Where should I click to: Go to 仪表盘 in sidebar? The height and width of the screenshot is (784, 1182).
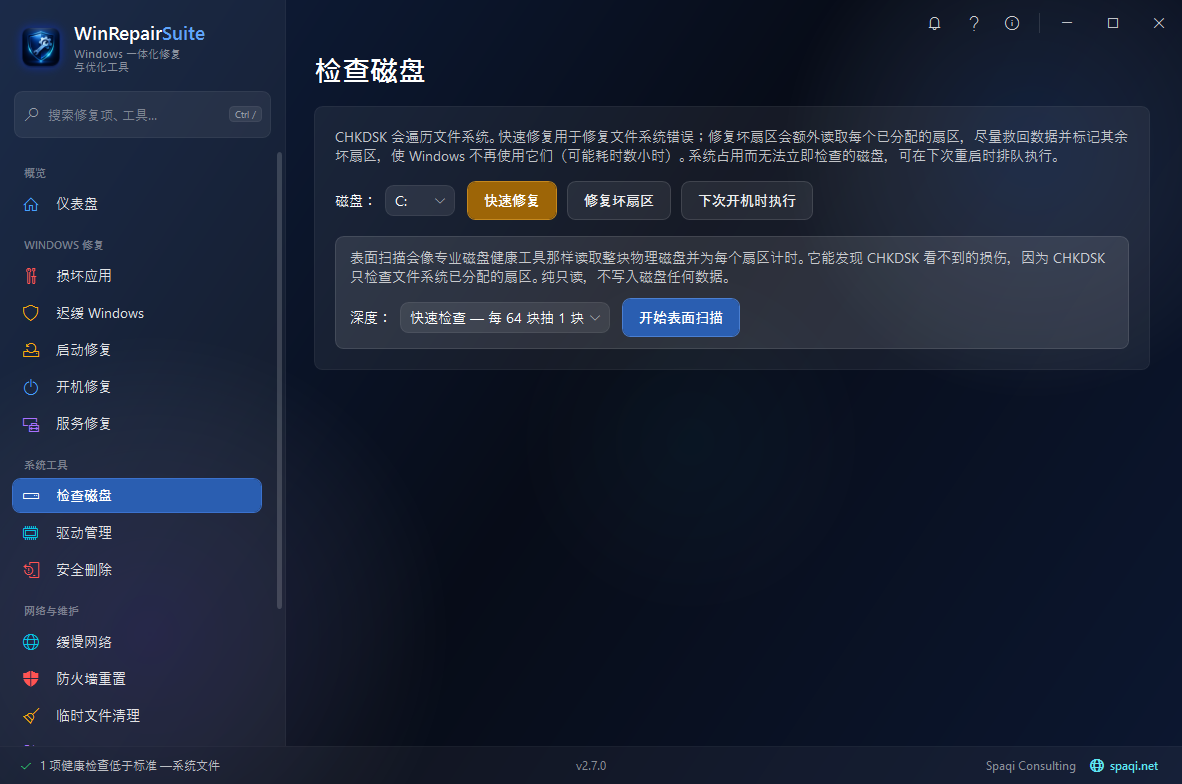coord(137,204)
